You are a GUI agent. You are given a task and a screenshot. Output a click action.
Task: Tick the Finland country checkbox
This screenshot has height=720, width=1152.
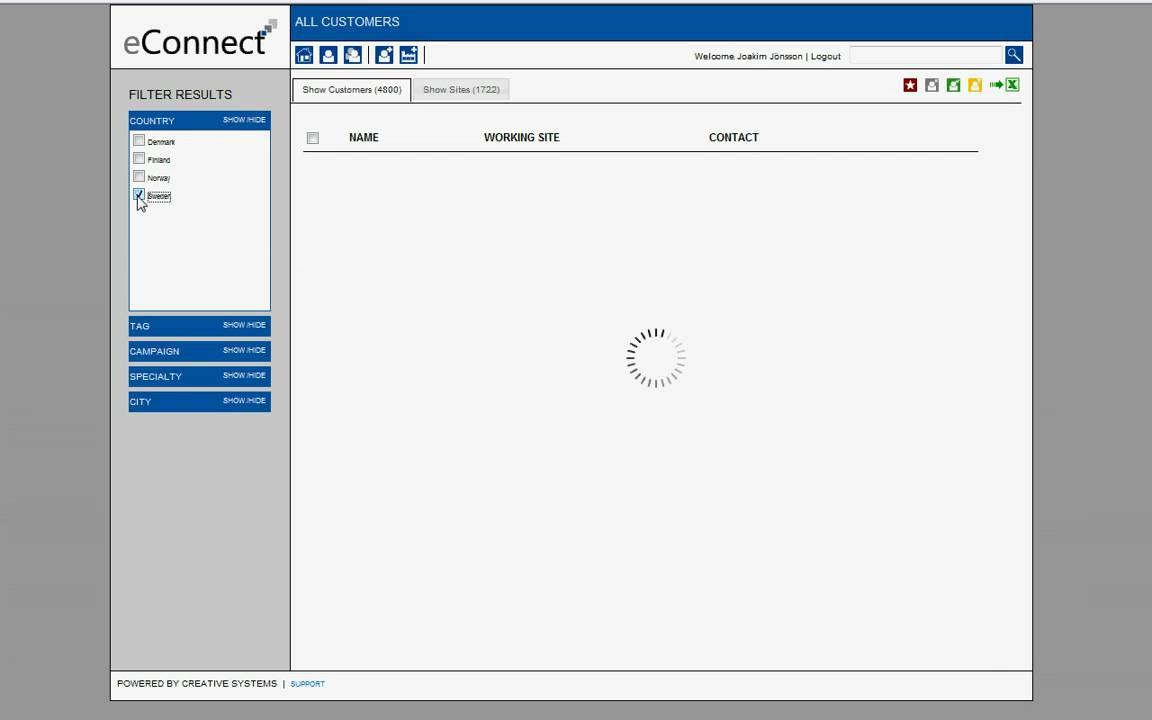(x=139, y=159)
